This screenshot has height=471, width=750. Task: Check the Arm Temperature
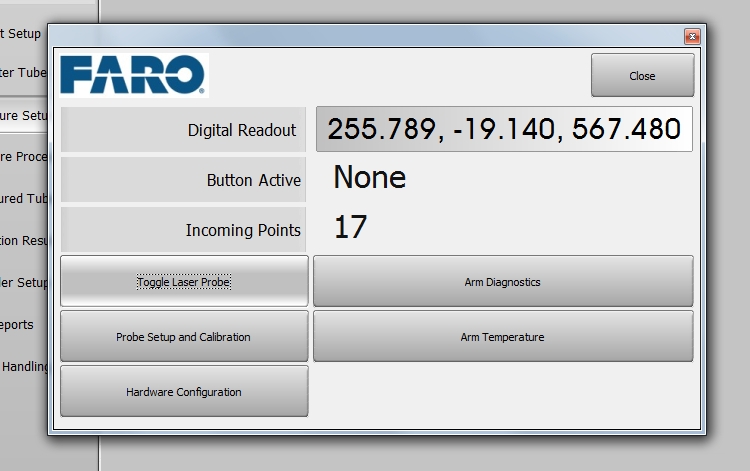502,337
